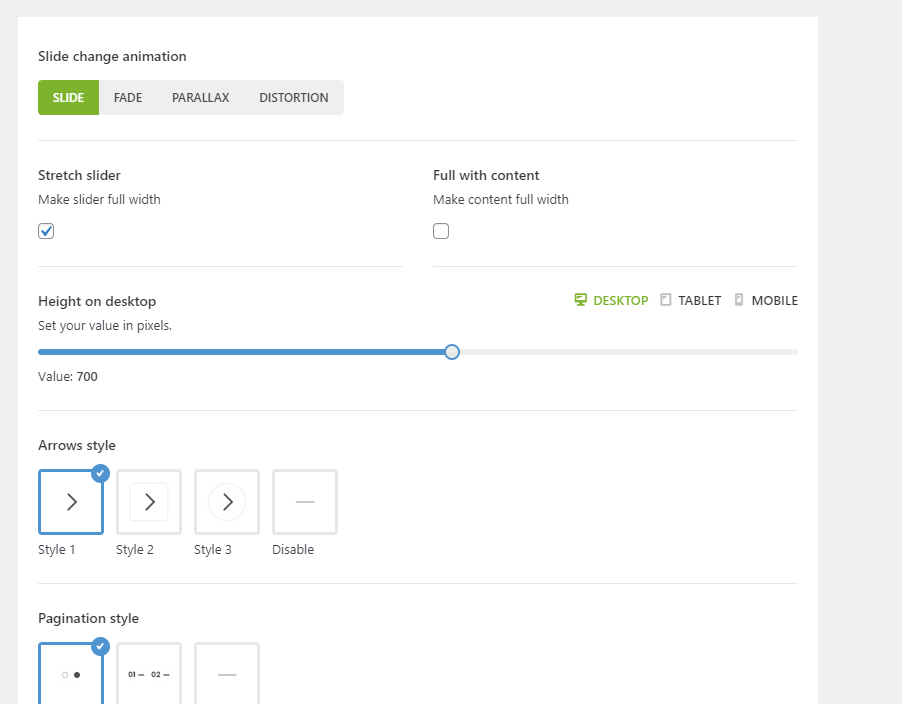This screenshot has height=704, width=902.
Task: Select the Slide animation button
Action: pos(69,98)
